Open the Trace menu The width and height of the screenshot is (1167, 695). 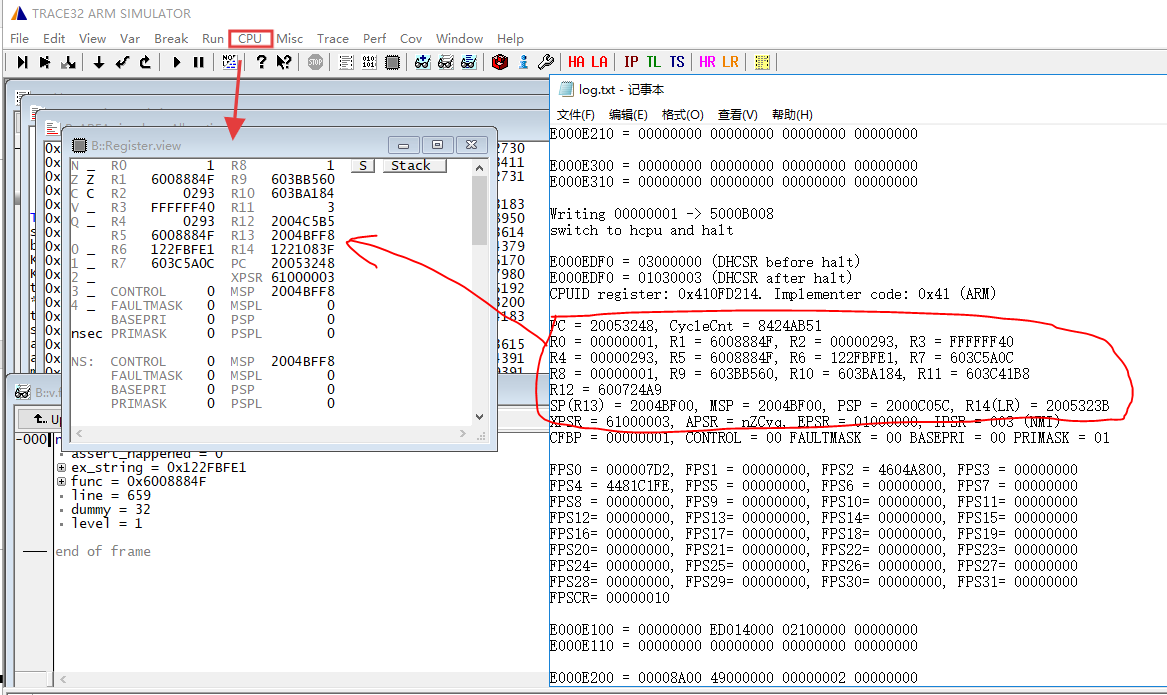pos(333,39)
